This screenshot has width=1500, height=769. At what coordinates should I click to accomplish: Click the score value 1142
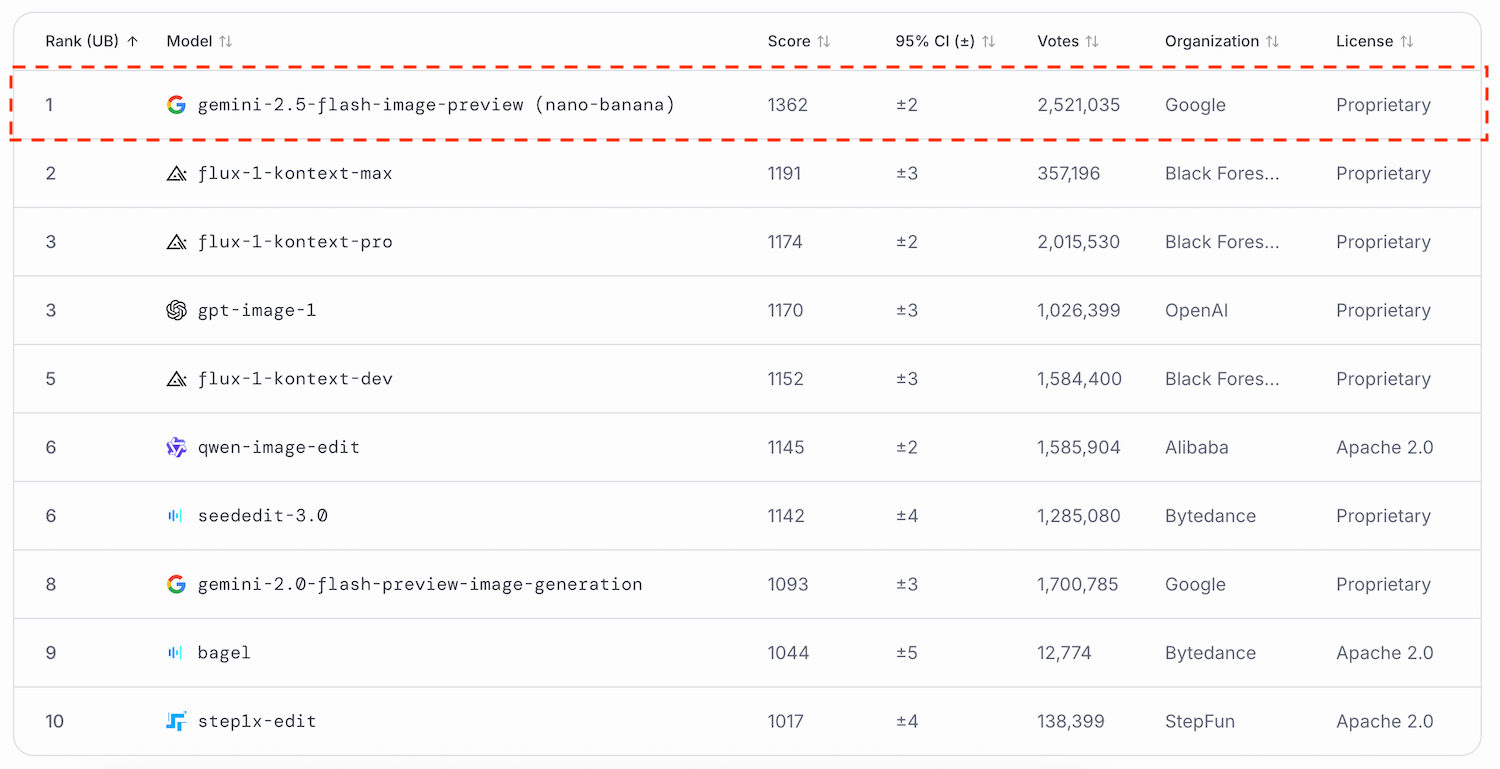click(x=786, y=516)
